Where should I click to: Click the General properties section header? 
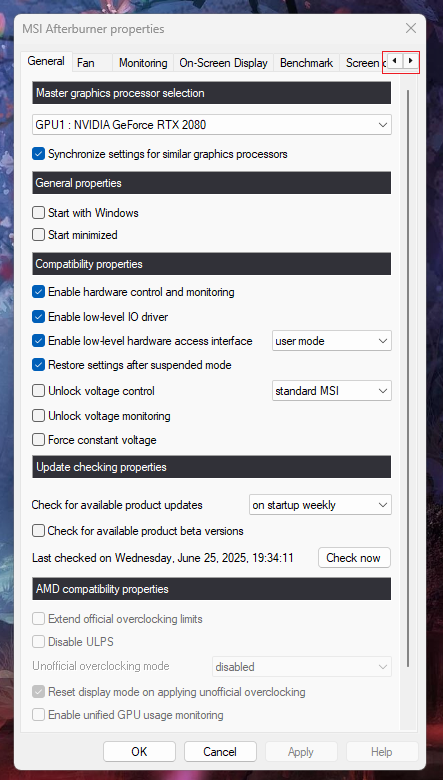pyautogui.click(x=212, y=183)
